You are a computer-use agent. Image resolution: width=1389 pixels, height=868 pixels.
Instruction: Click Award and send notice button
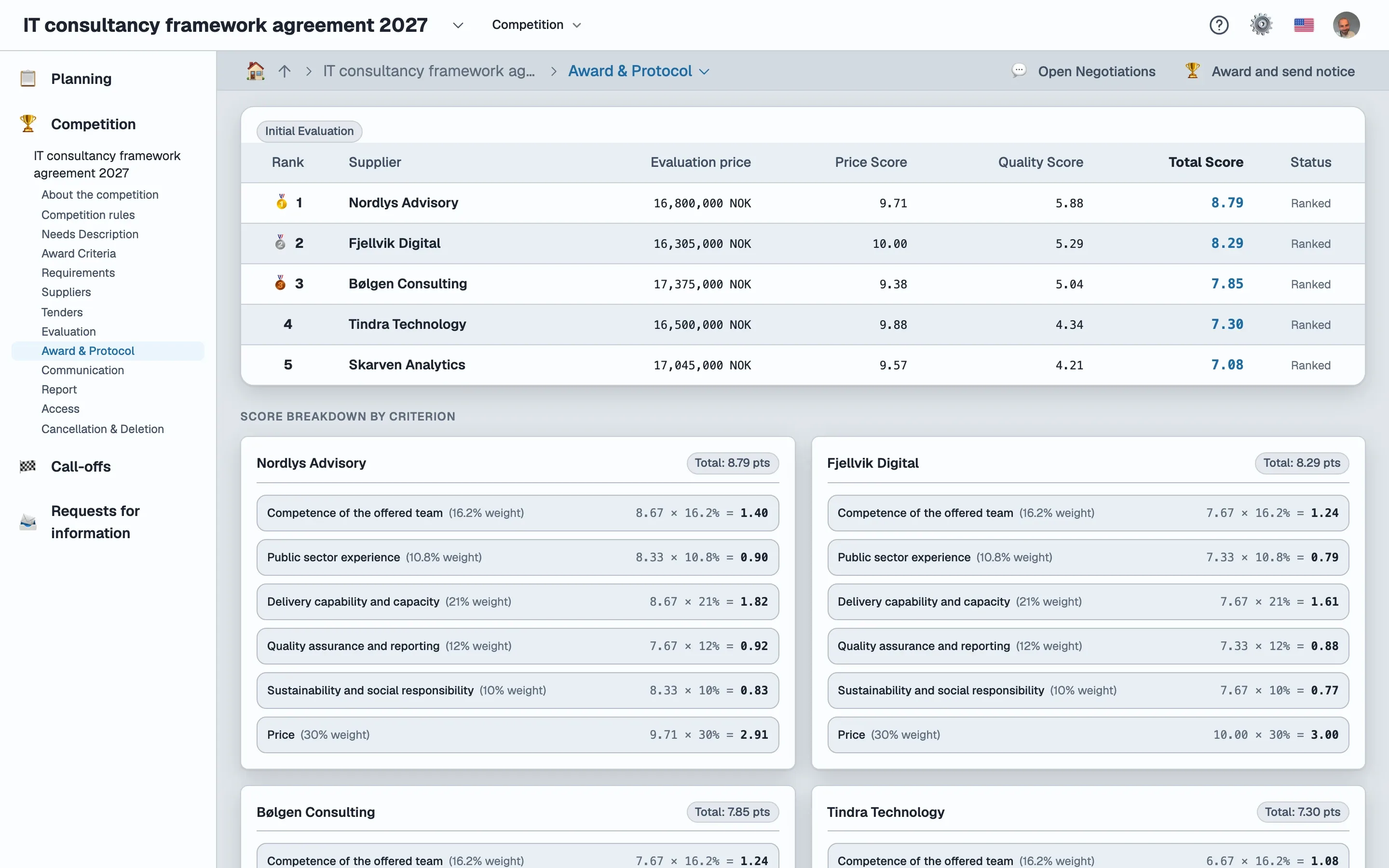(x=1269, y=71)
